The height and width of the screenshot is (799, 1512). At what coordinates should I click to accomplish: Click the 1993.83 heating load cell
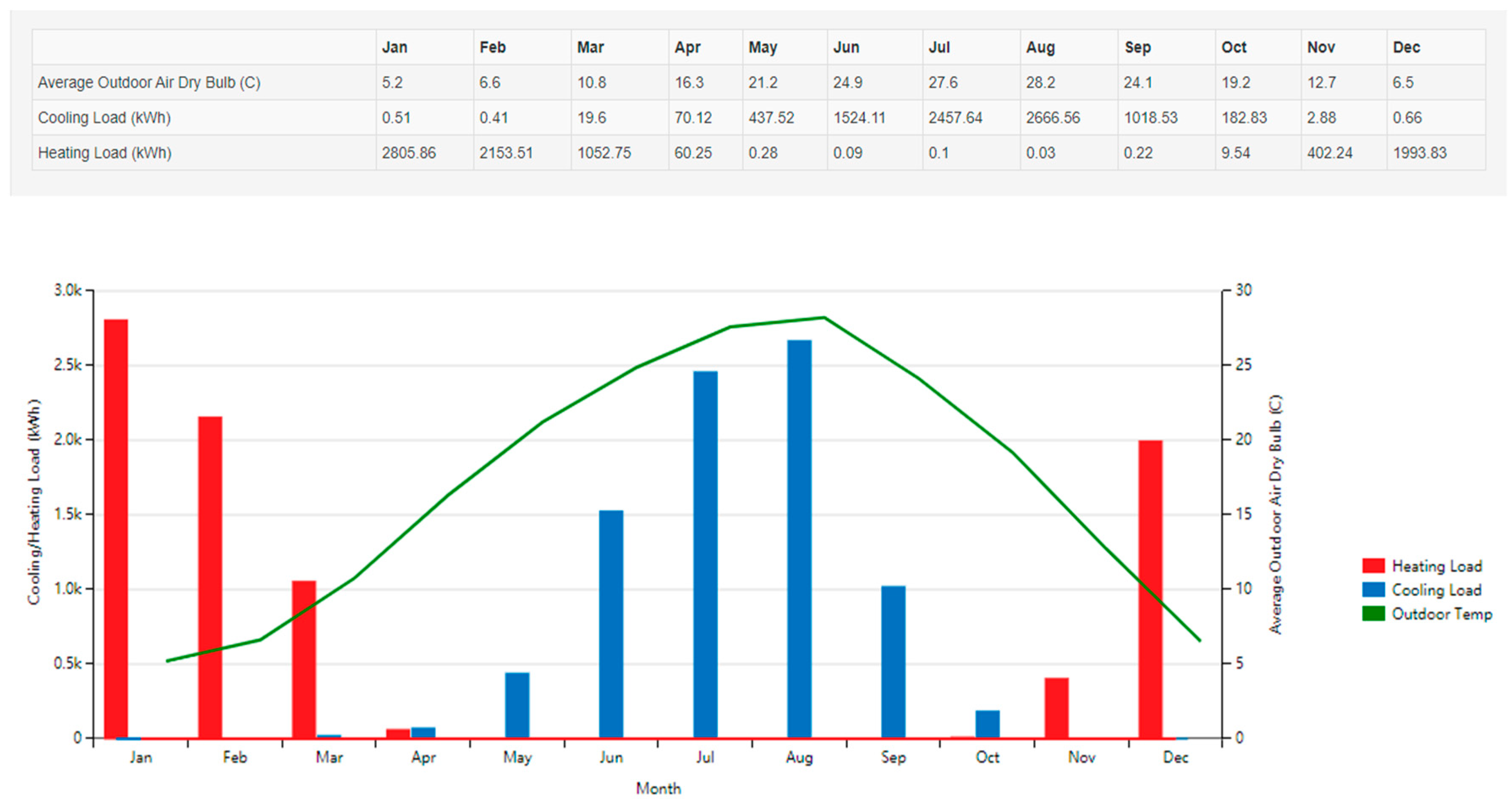click(x=1419, y=153)
